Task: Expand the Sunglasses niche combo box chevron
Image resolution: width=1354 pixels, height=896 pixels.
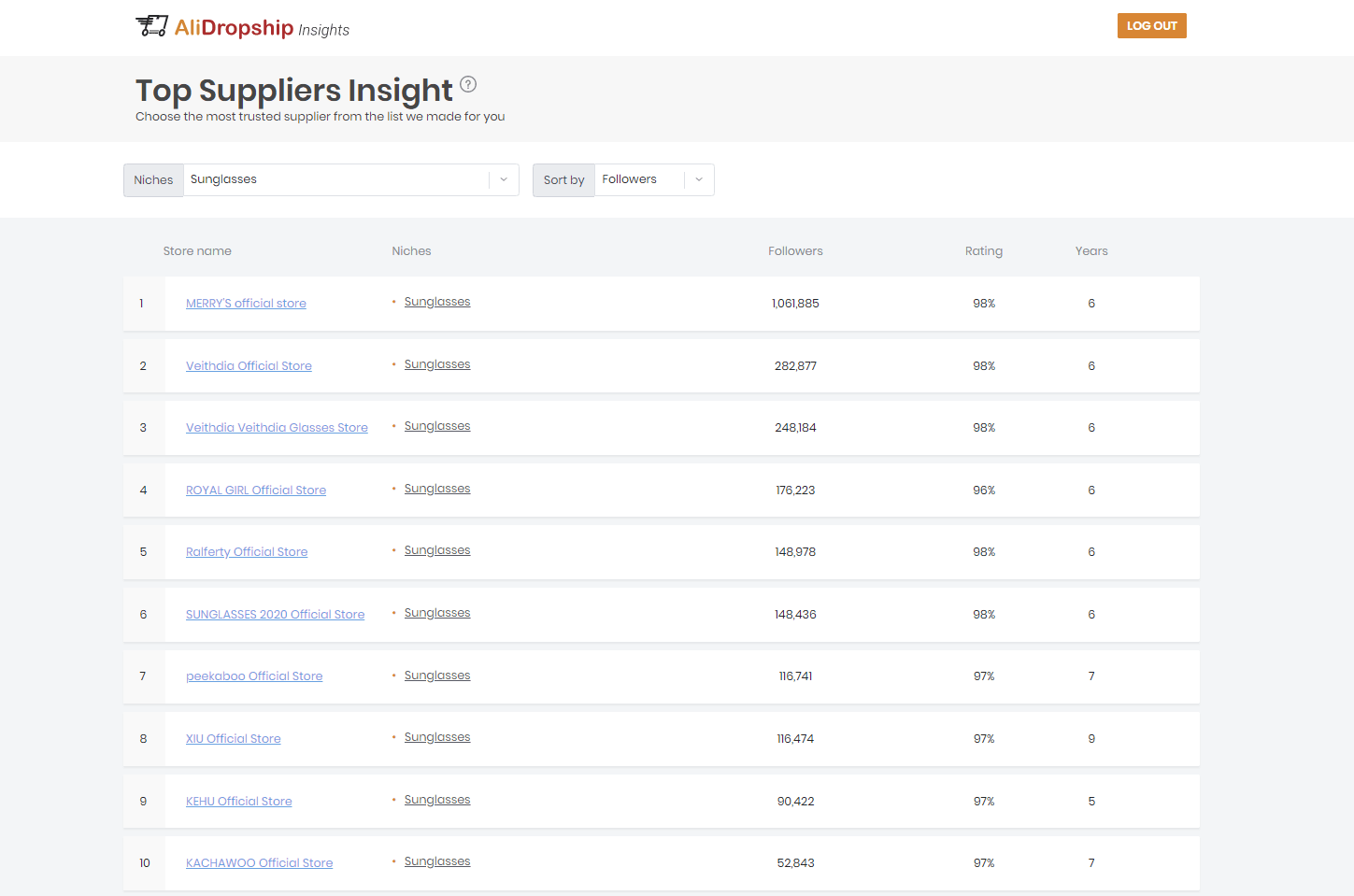Action: 503,179
